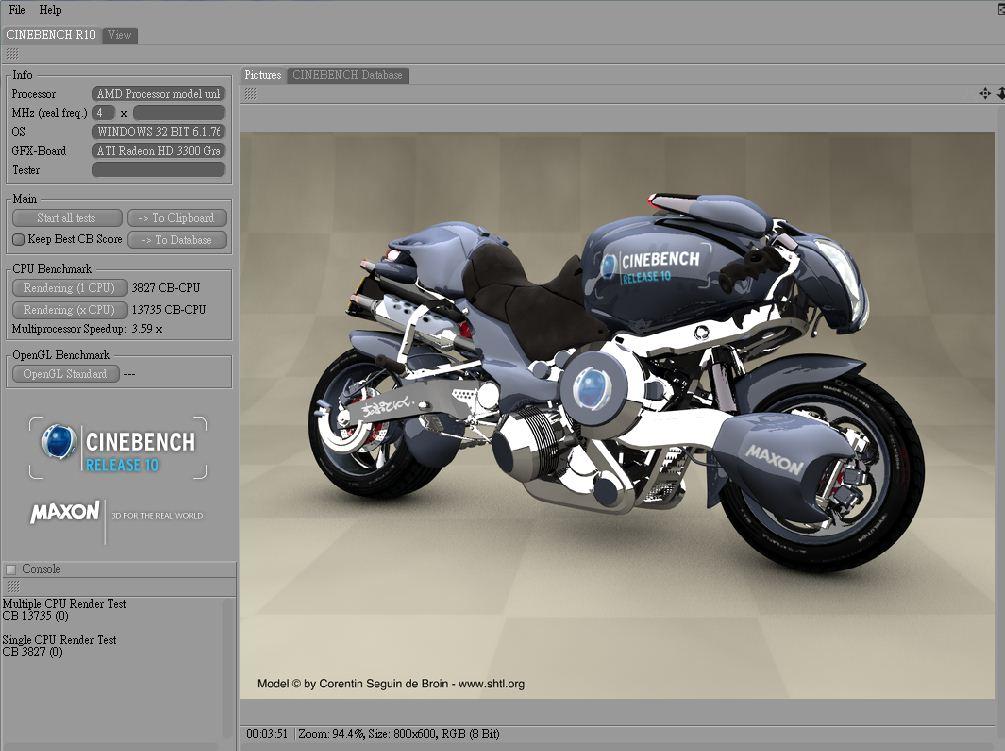This screenshot has width=1005, height=751.
Task: Click the 13735 CB-CPU score text
Action: 169,309
